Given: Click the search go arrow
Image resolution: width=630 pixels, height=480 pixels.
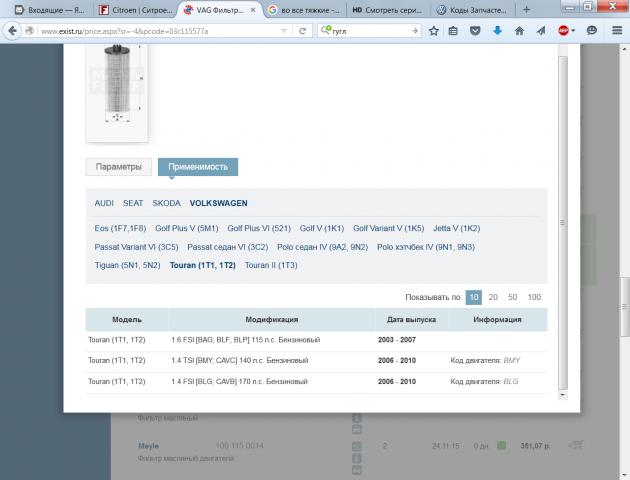Looking at the screenshot, I should tap(415, 31).
